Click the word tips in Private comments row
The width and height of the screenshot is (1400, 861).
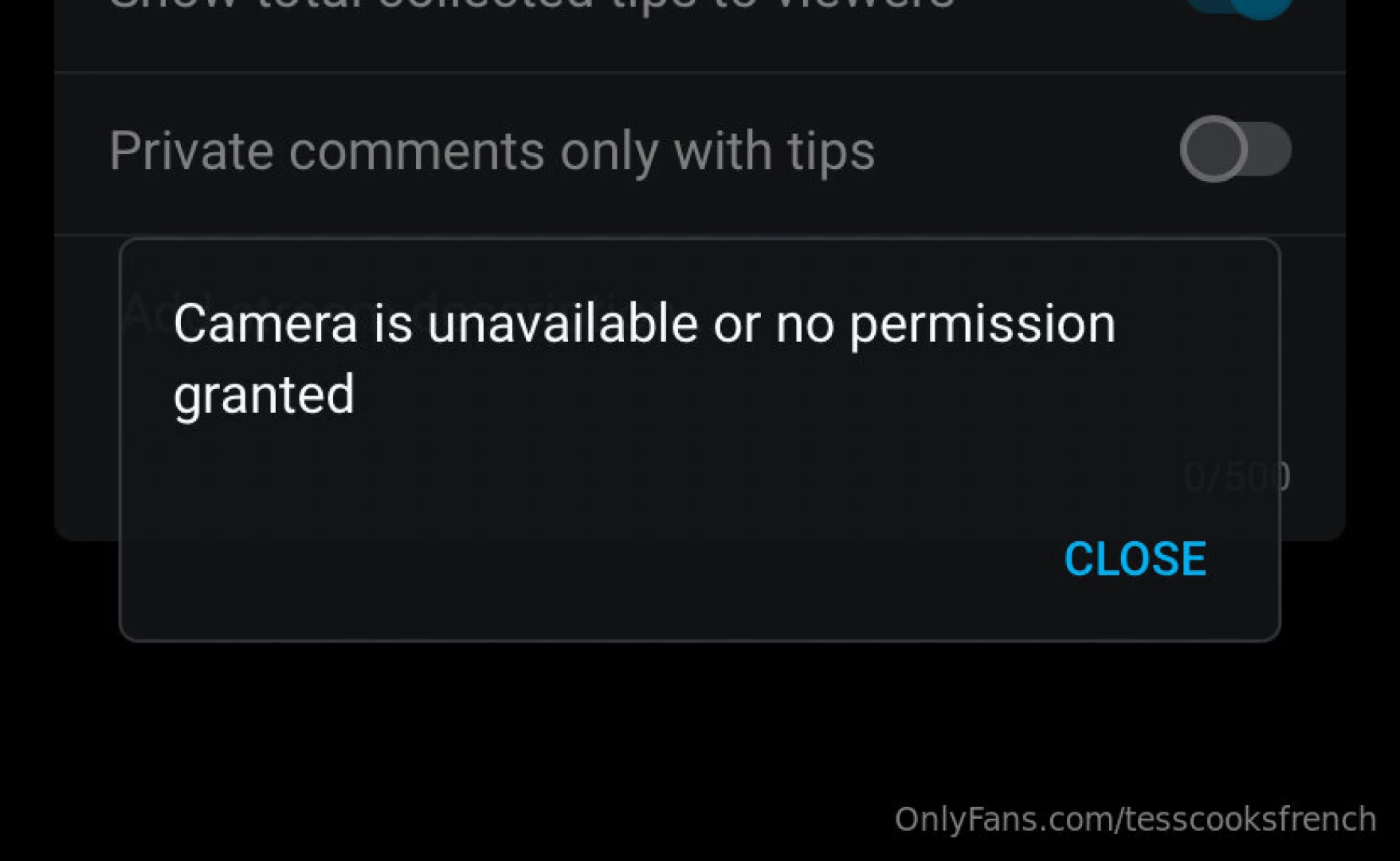tap(831, 153)
